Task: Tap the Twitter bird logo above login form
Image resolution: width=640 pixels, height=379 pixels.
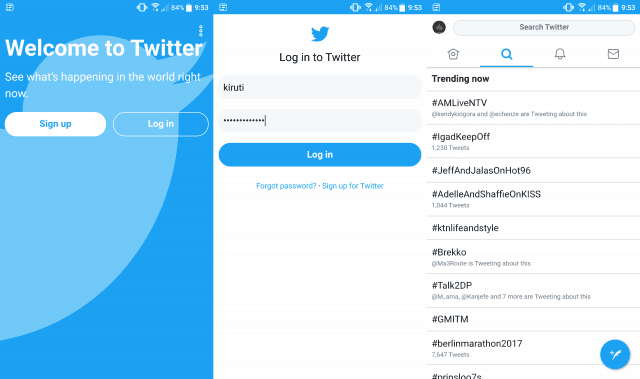Action: click(320, 34)
